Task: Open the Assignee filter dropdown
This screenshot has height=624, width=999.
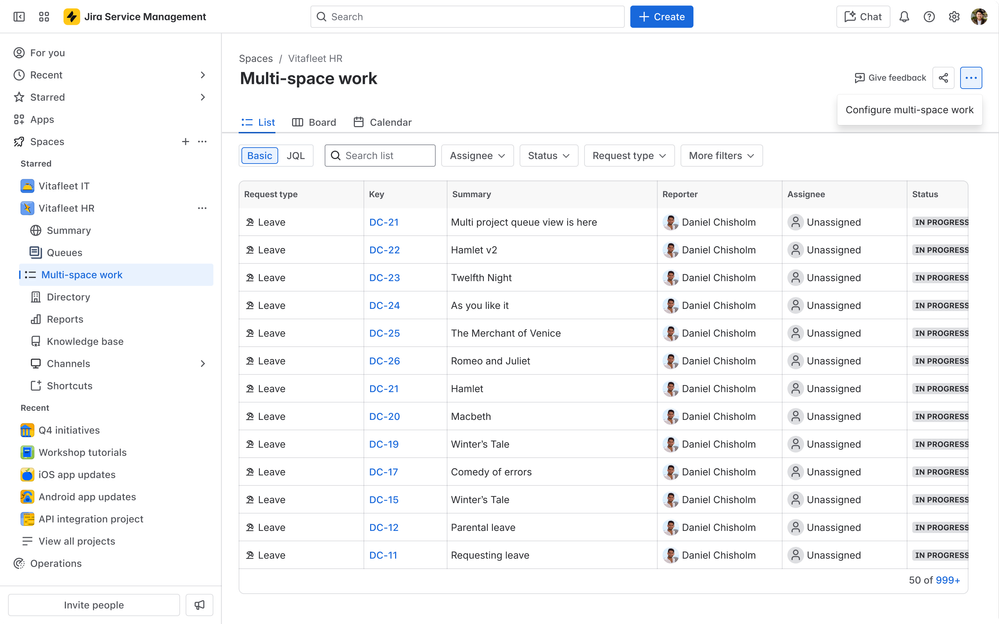Action: point(477,156)
